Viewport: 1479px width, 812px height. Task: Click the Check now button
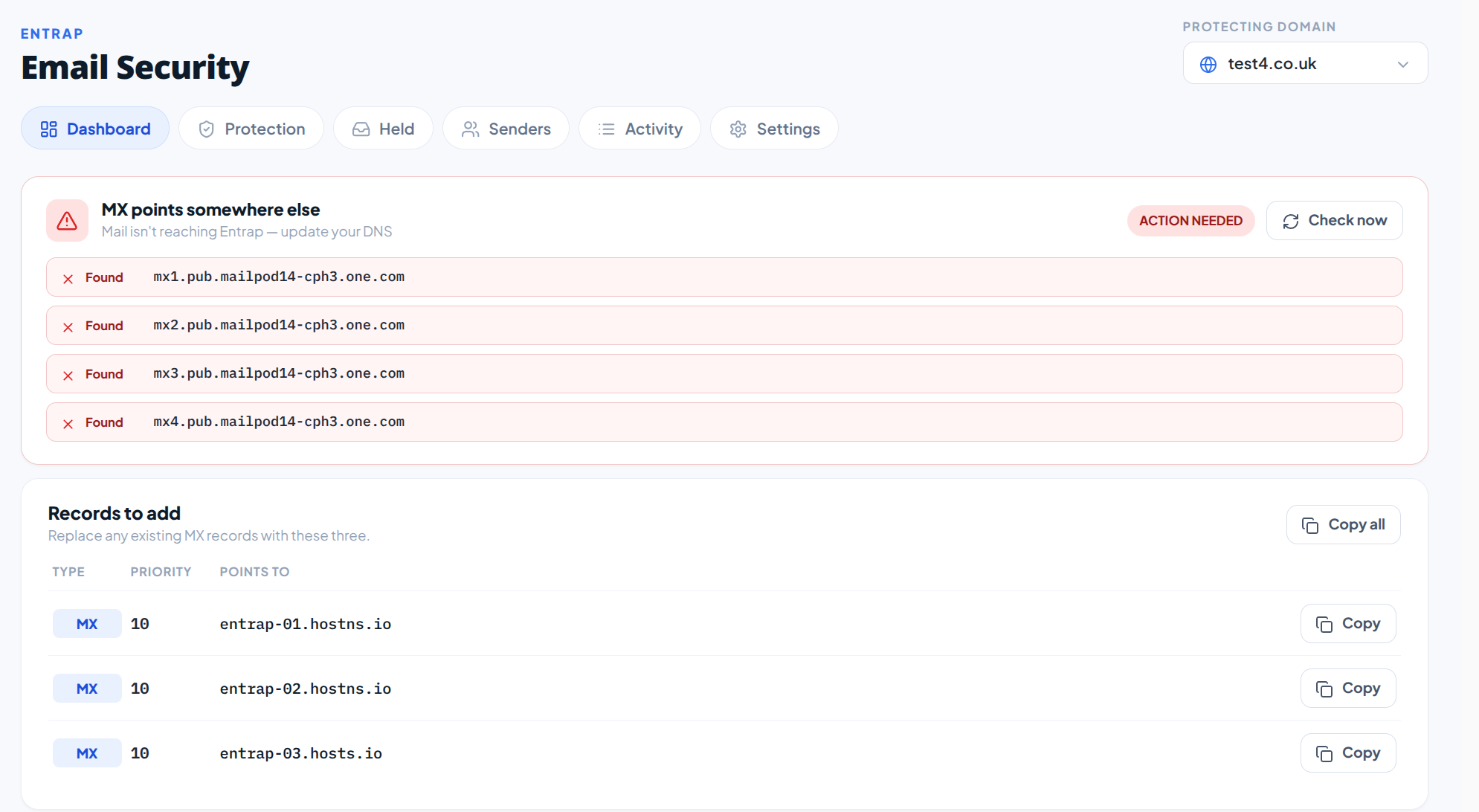tap(1334, 221)
